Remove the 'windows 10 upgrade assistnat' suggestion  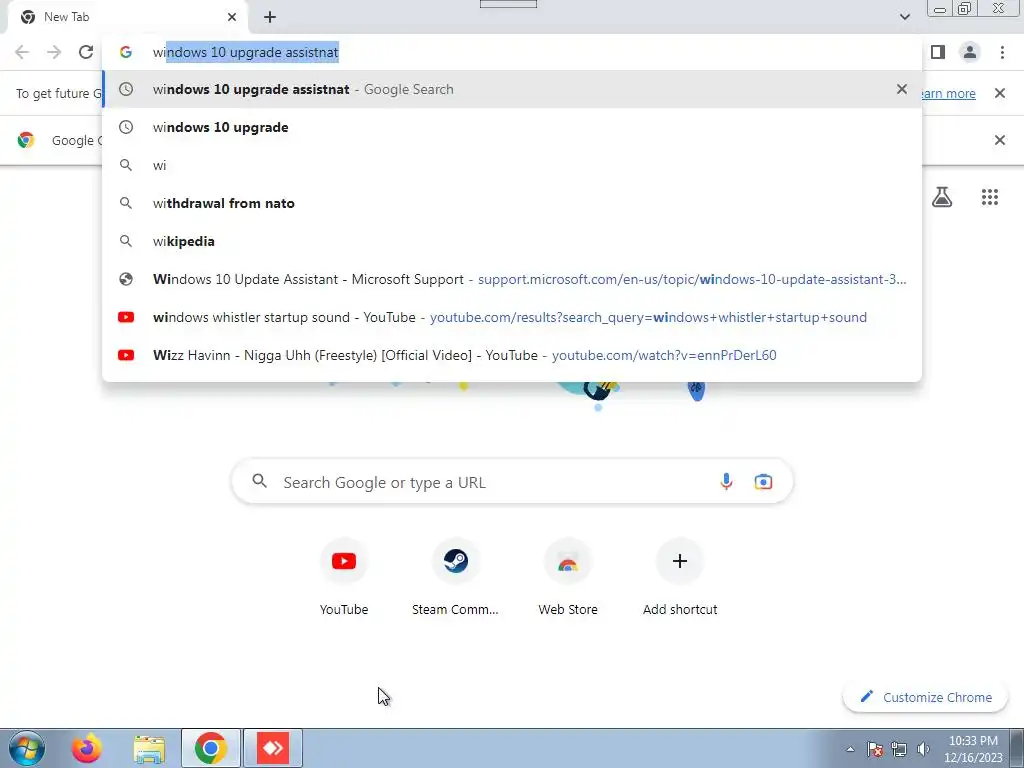(902, 89)
